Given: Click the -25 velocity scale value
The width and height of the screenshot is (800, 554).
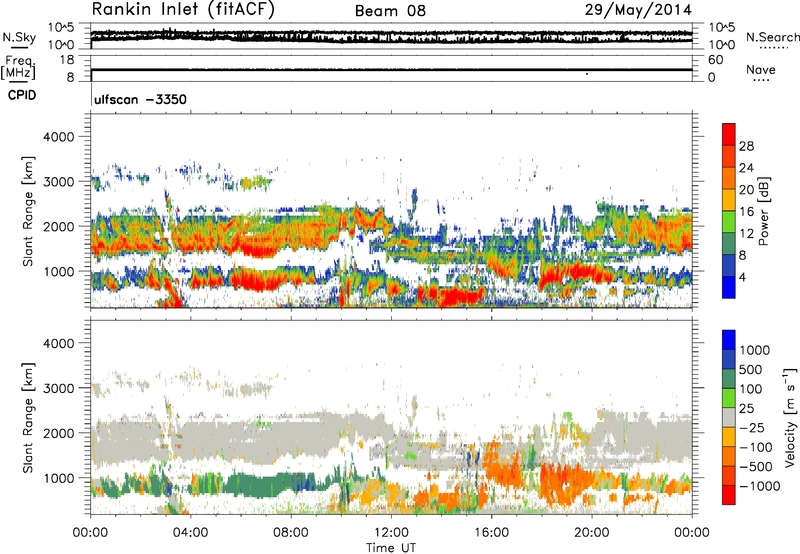Looking at the screenshot, I should [752, 428].
